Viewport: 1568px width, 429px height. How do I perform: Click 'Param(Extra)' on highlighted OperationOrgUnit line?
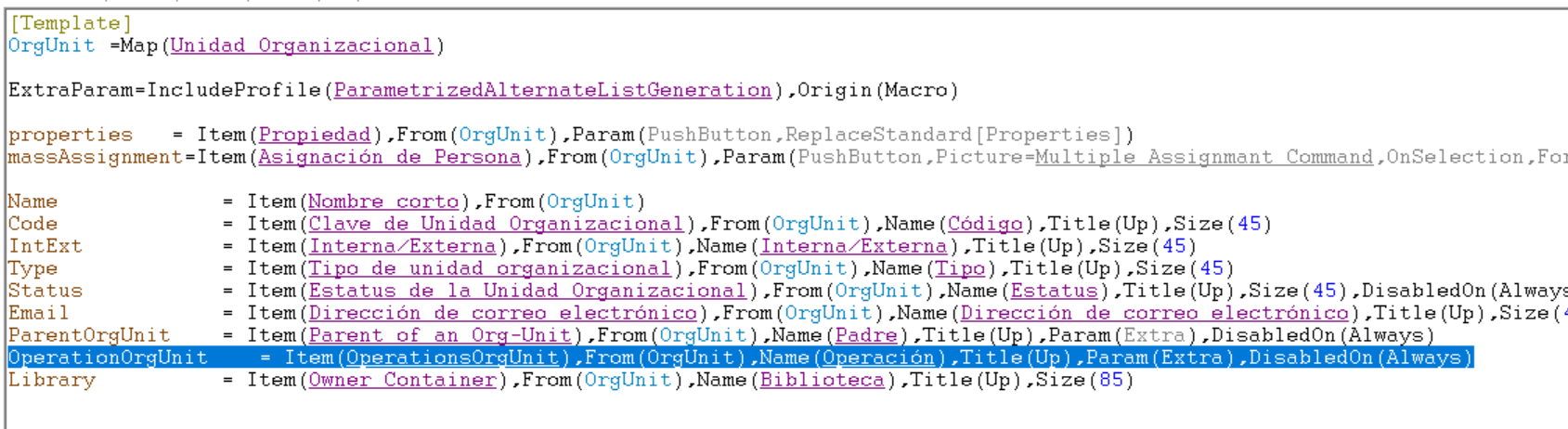(1160, 357)
